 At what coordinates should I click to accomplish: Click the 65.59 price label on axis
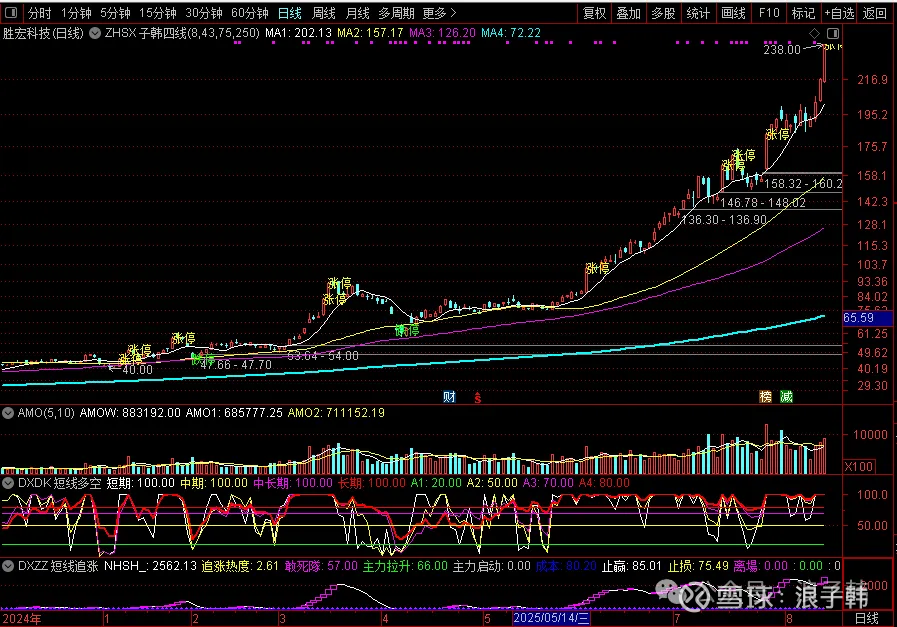[867, 318]
